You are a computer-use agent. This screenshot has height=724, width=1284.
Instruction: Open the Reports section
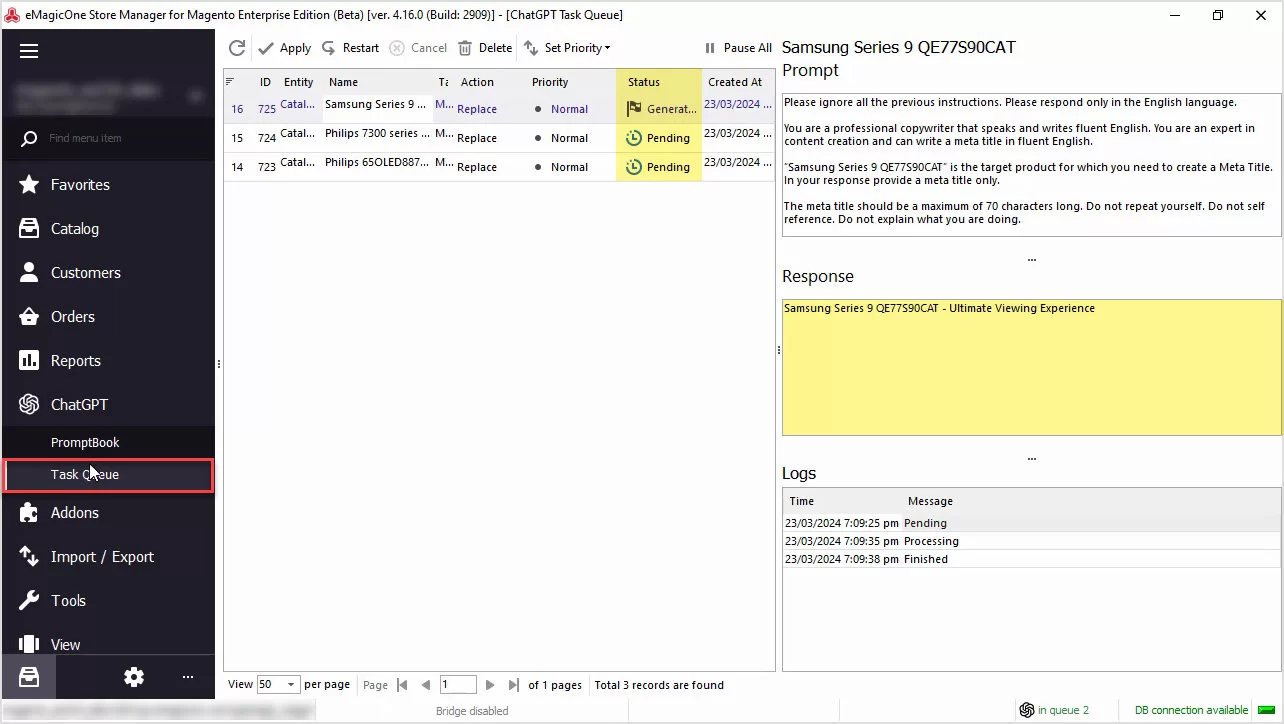coord(108,360)
